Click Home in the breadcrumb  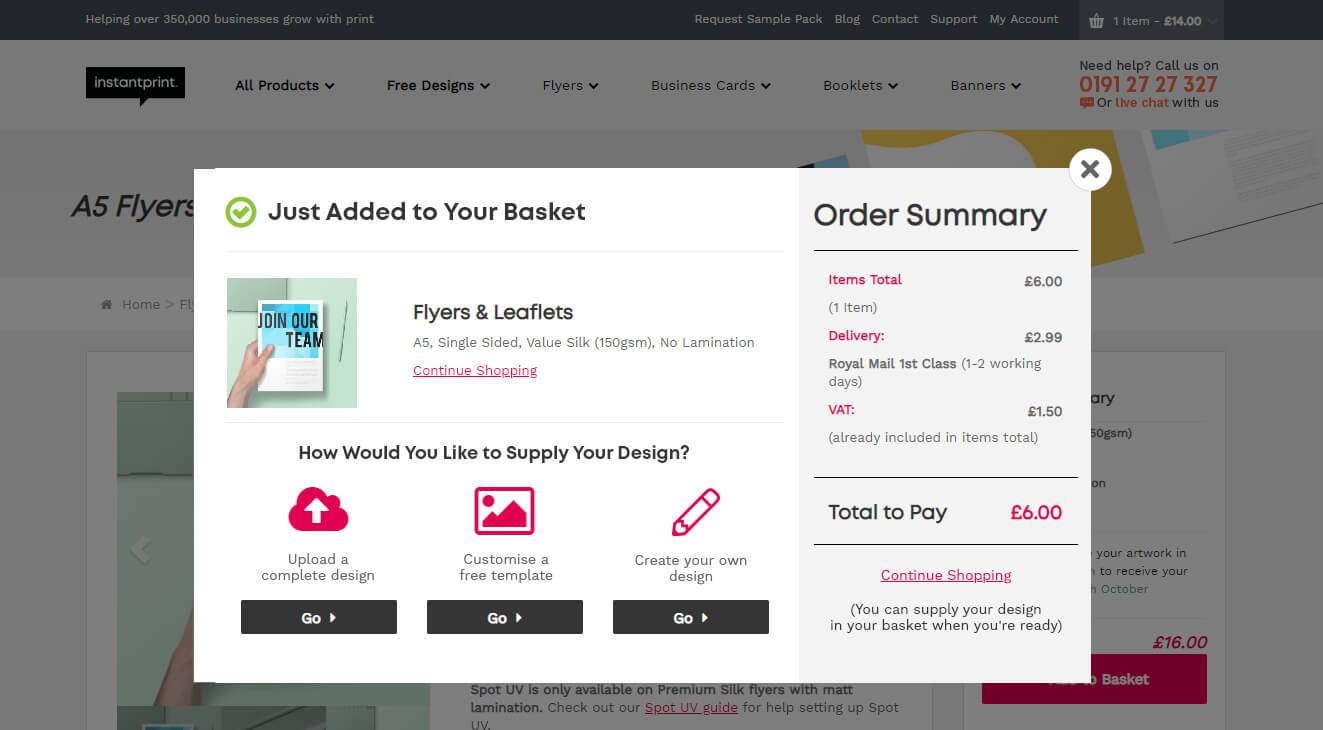pyautogui.click(x=141, y=305)
